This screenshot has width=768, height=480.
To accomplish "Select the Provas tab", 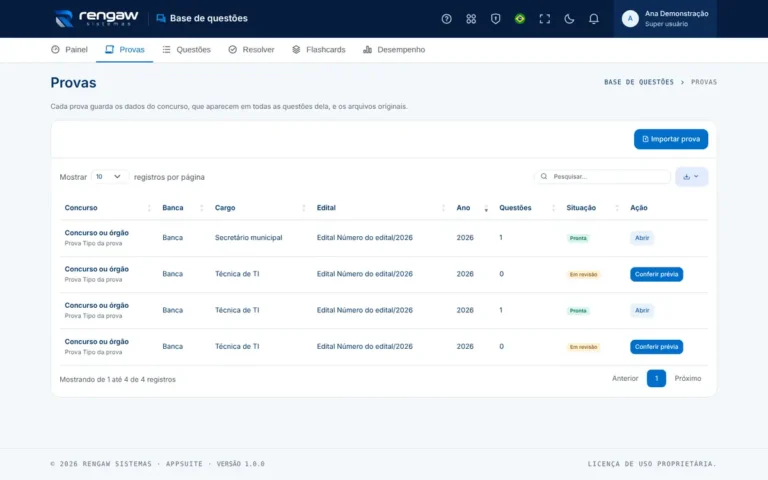I will click(x=124, y=49).
